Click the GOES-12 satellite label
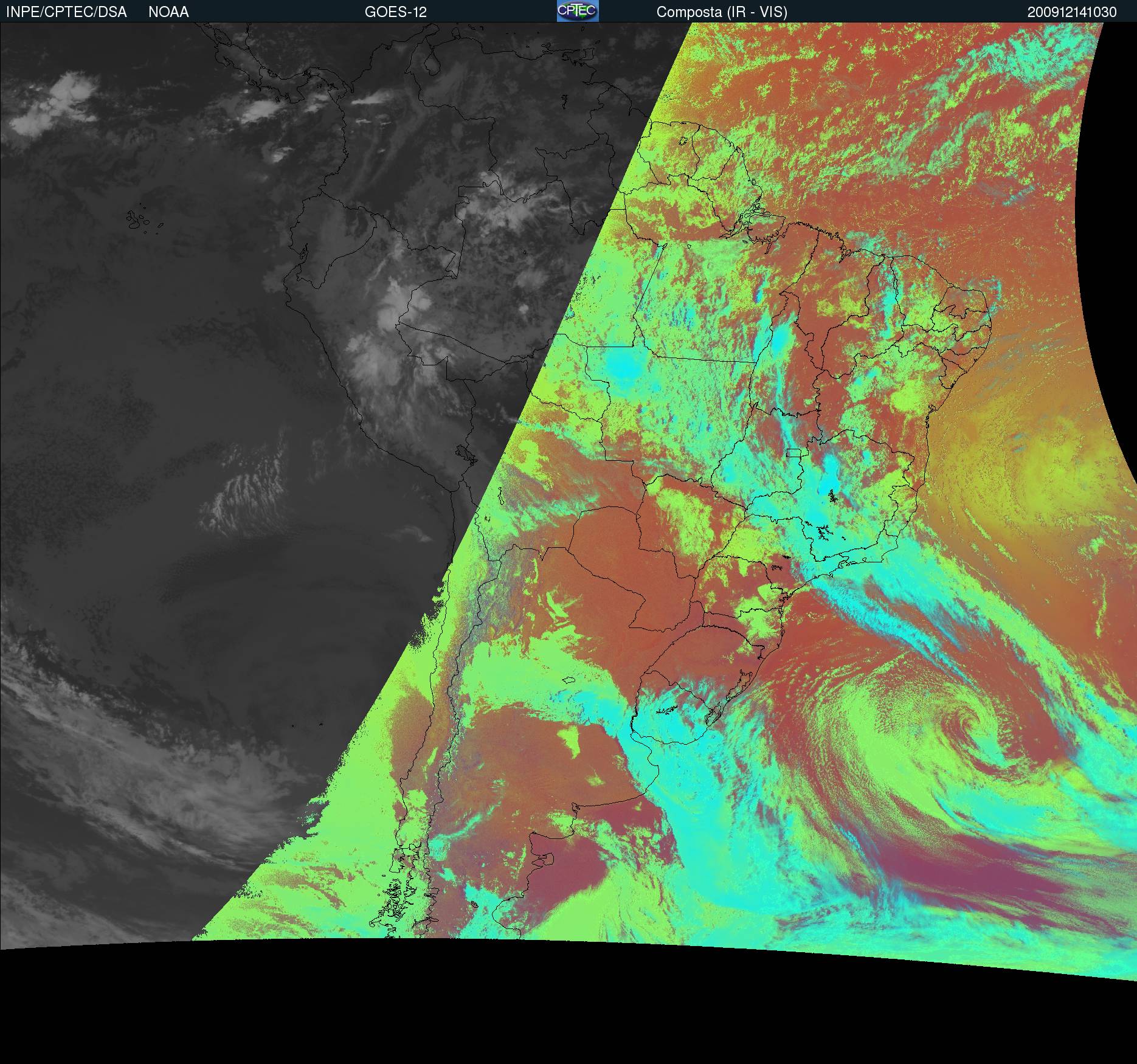Screen dimensions: 1137x1064 396,12
